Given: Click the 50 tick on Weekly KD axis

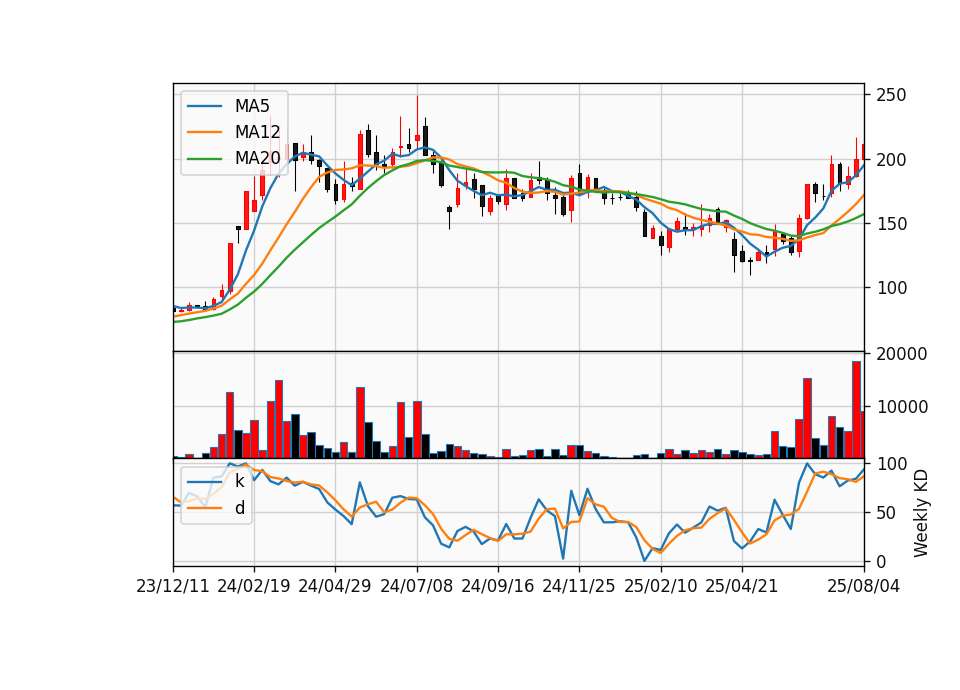Looking at the screenshot, I should 886,513.
